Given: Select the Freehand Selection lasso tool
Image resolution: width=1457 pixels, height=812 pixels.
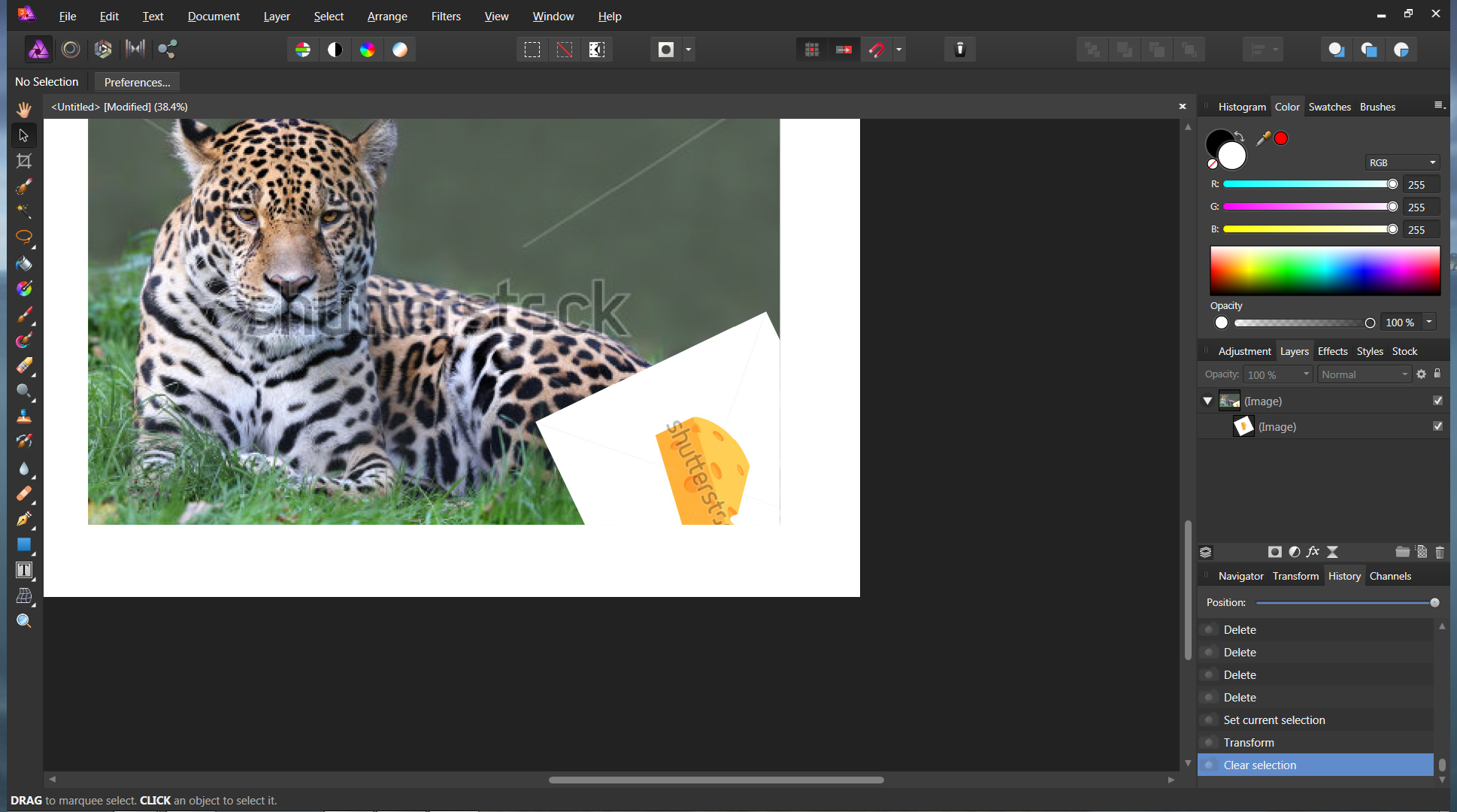Looking at the screenshot, I should pos(24,237).
